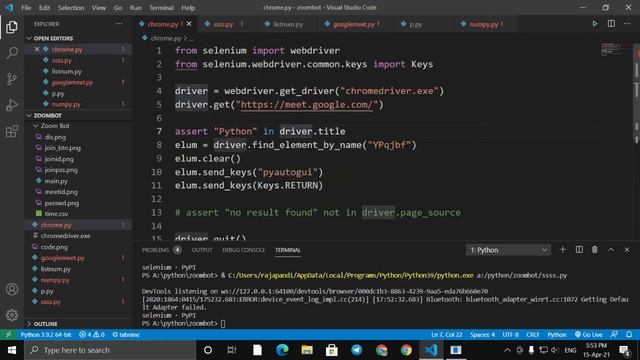Open the Extensions view
The height and width of the screenshot is (360, 640).
pyautogui.click(x=12, y=131)
